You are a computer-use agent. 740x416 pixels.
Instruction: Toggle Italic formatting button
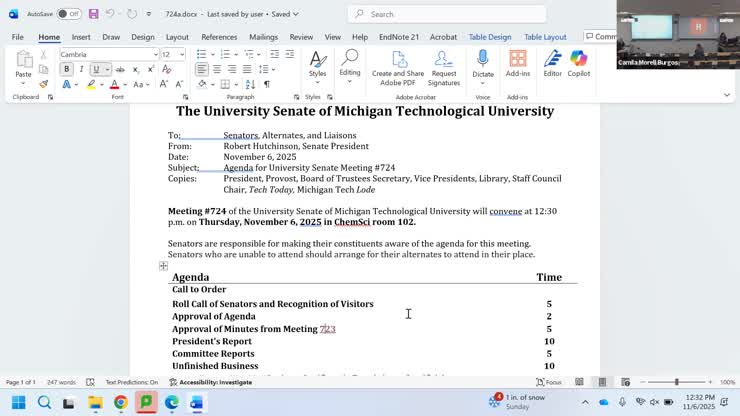[81, 69]
